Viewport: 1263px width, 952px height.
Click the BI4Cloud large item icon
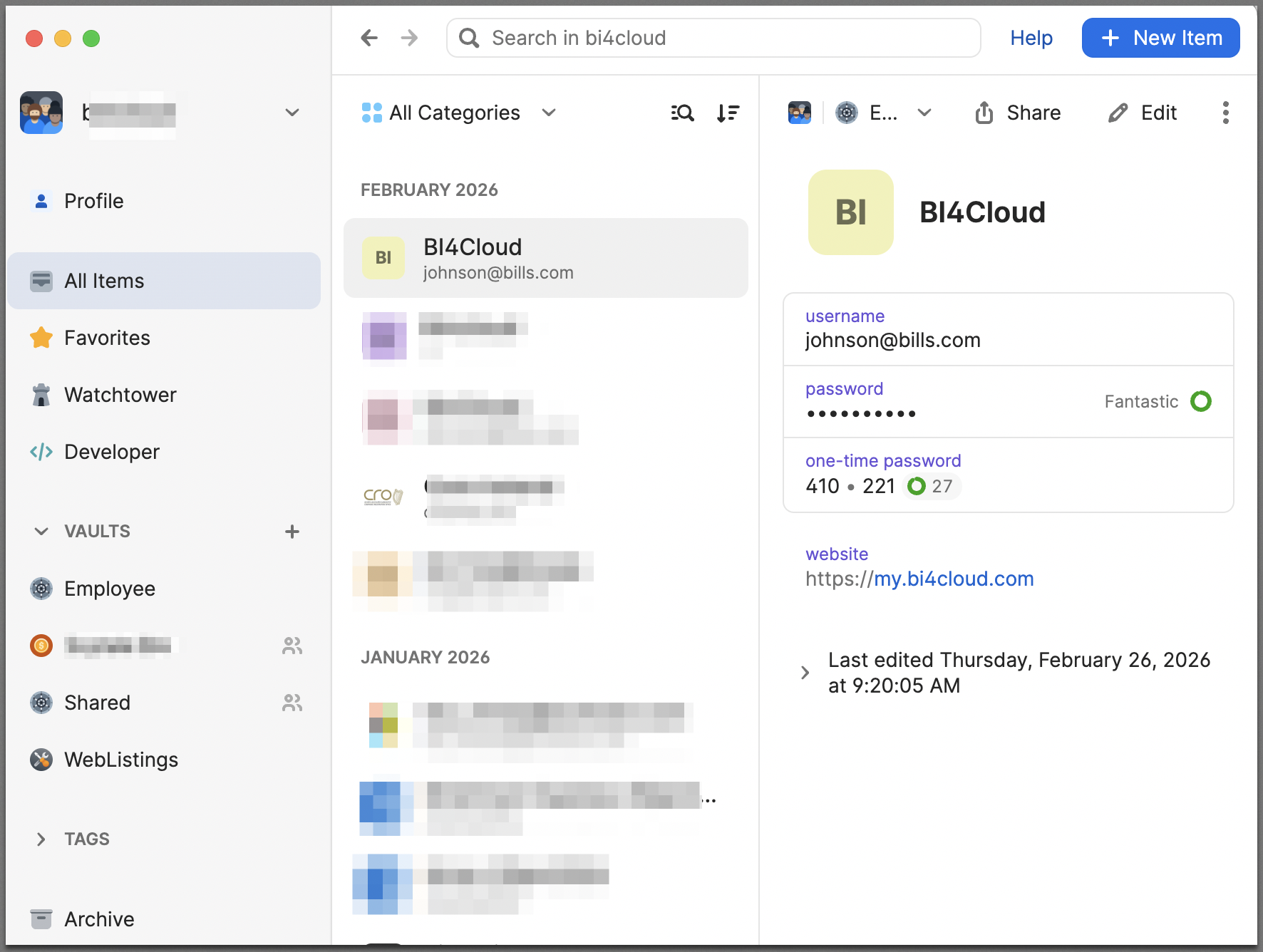pos(851,212)
